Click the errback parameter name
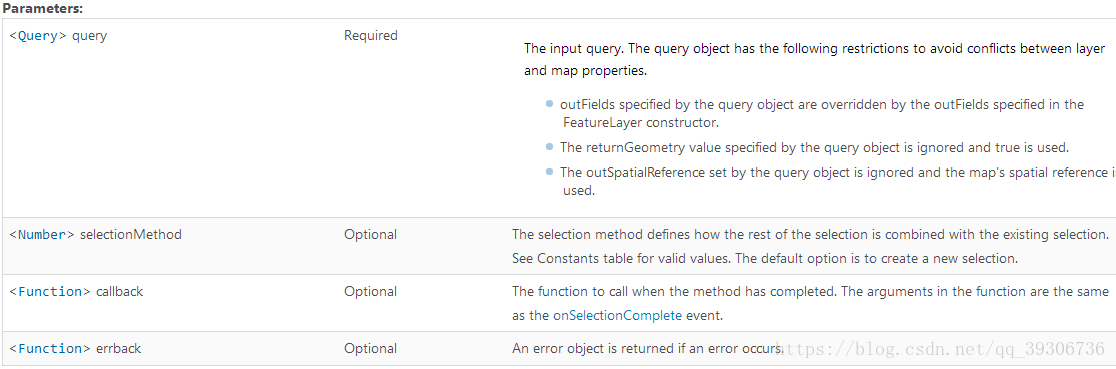Image resolution: width=1116 pixels, height=369 pixels. click(118, 348)
